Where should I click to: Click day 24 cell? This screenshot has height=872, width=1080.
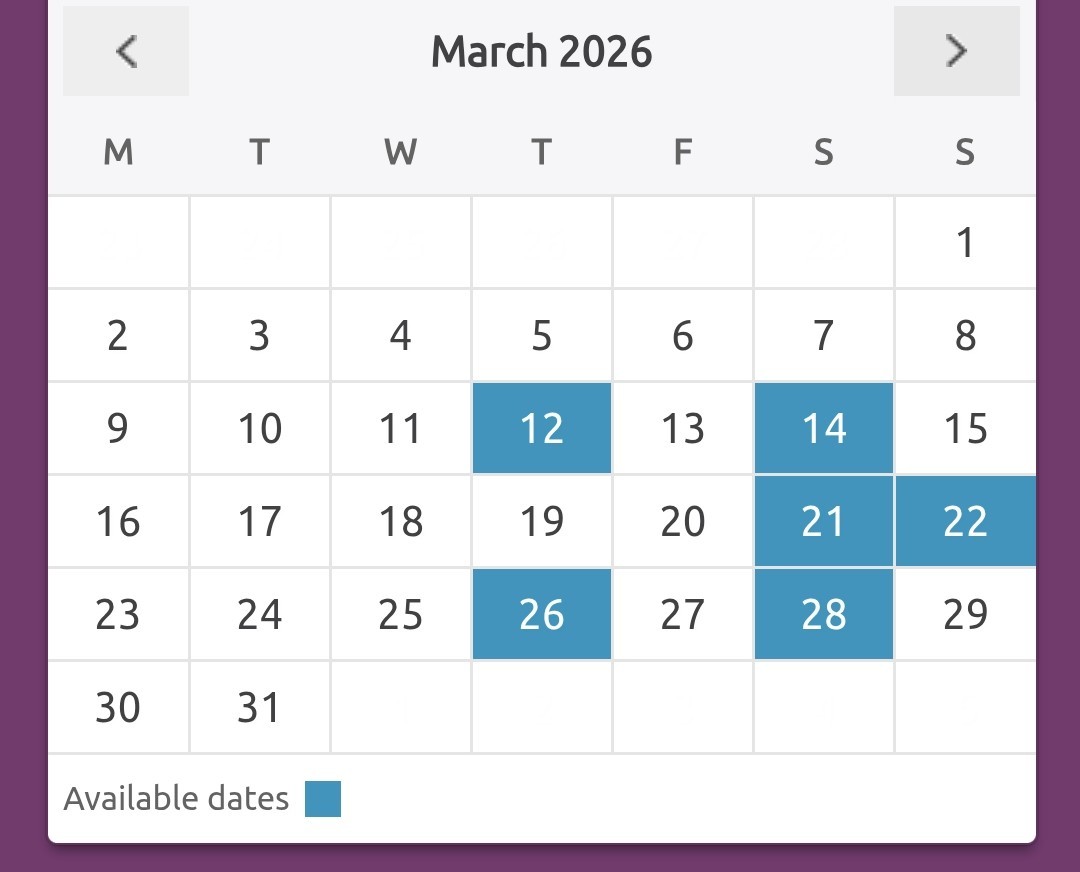tap(259, 614)
